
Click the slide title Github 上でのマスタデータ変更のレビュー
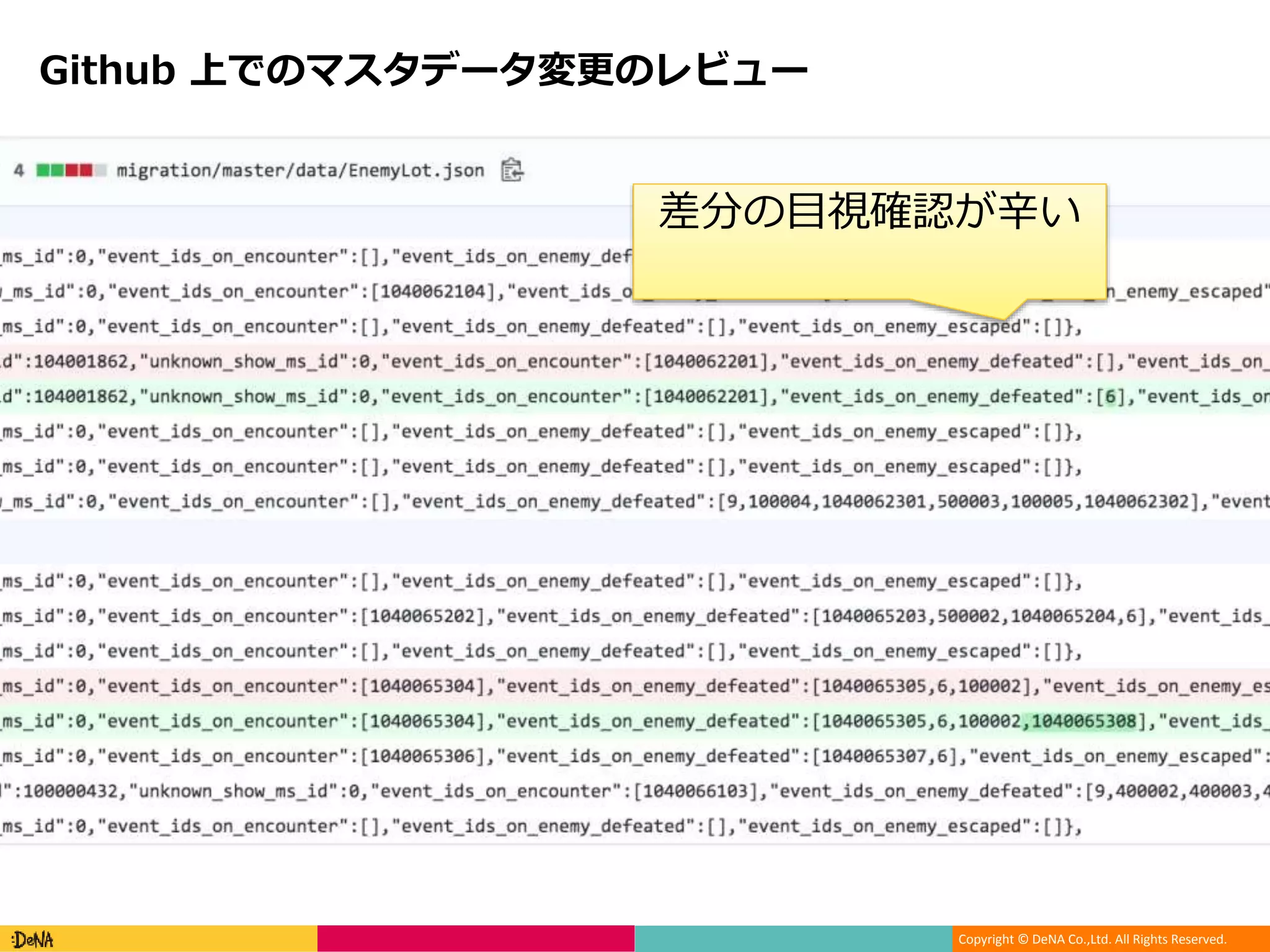coord(424,69)
